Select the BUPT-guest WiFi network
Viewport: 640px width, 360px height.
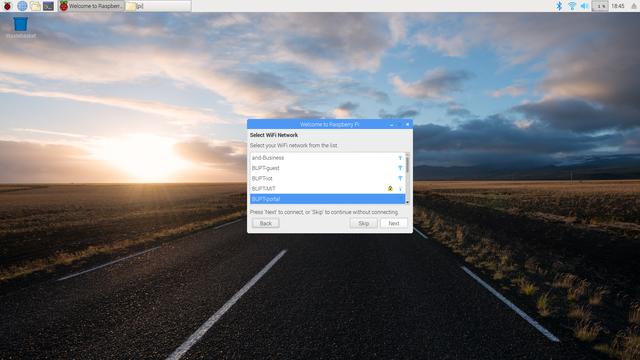[327, 168]
